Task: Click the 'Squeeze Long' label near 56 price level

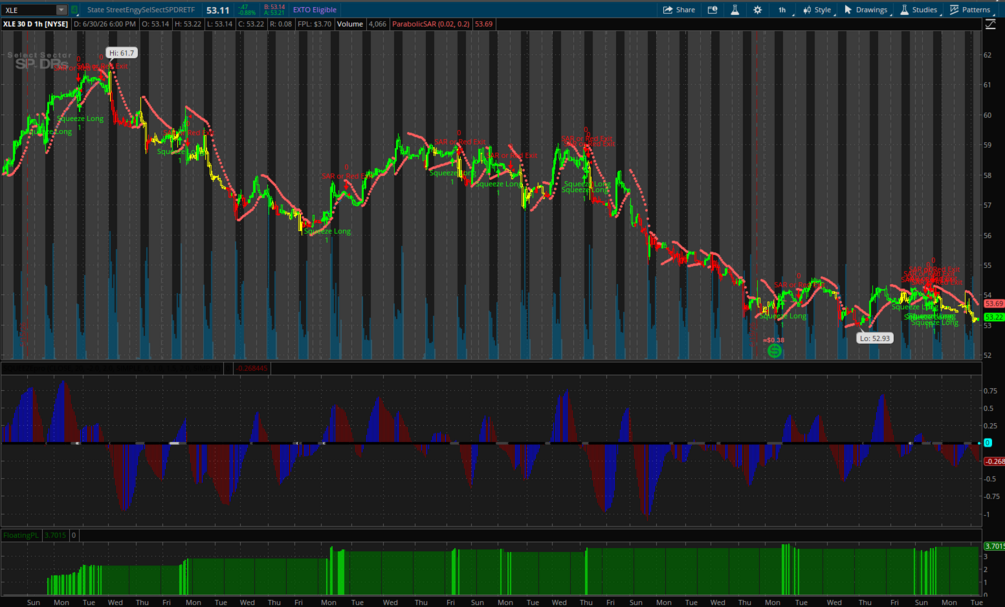Action: coord(328,231)
